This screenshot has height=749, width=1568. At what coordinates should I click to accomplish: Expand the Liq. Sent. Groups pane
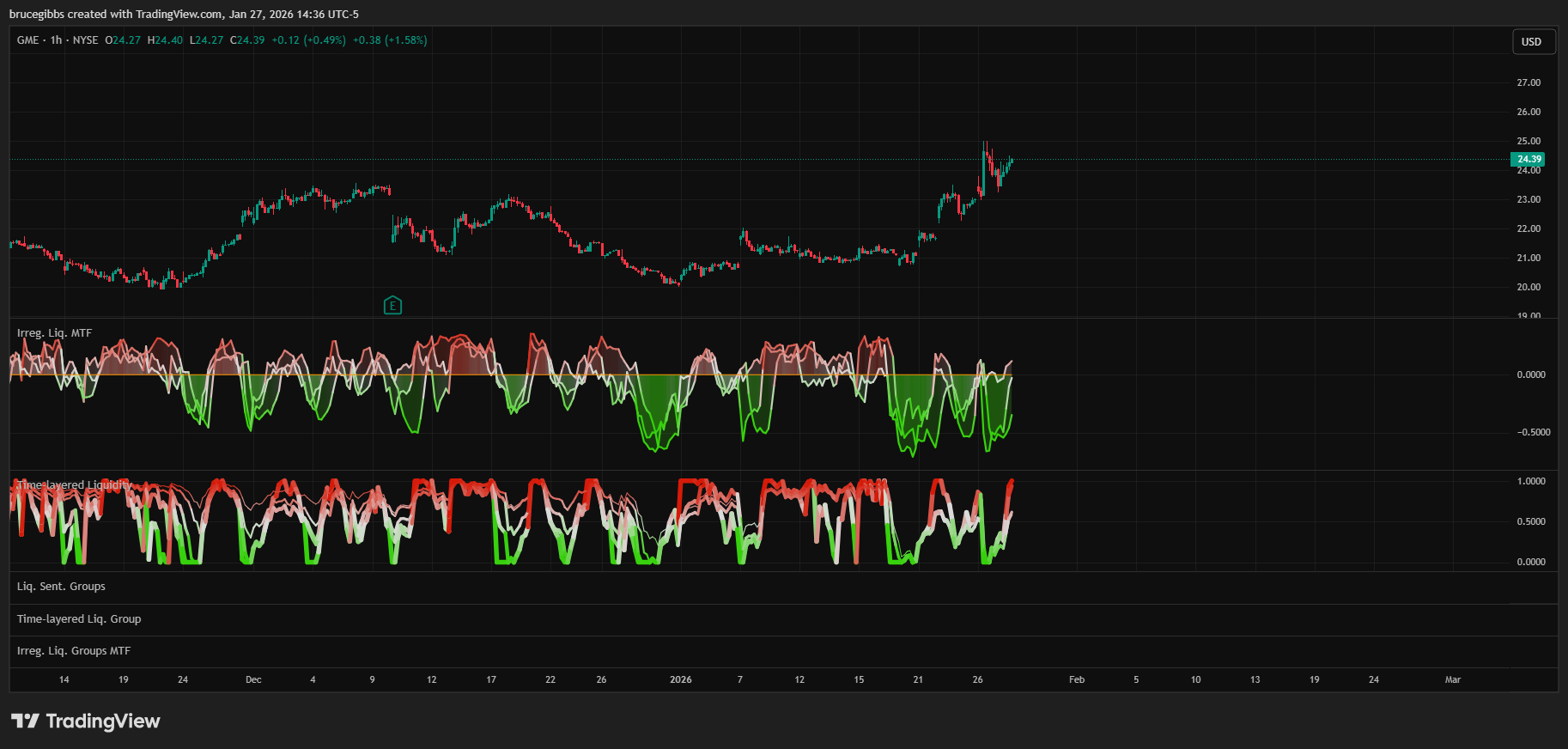coord(61,587)
